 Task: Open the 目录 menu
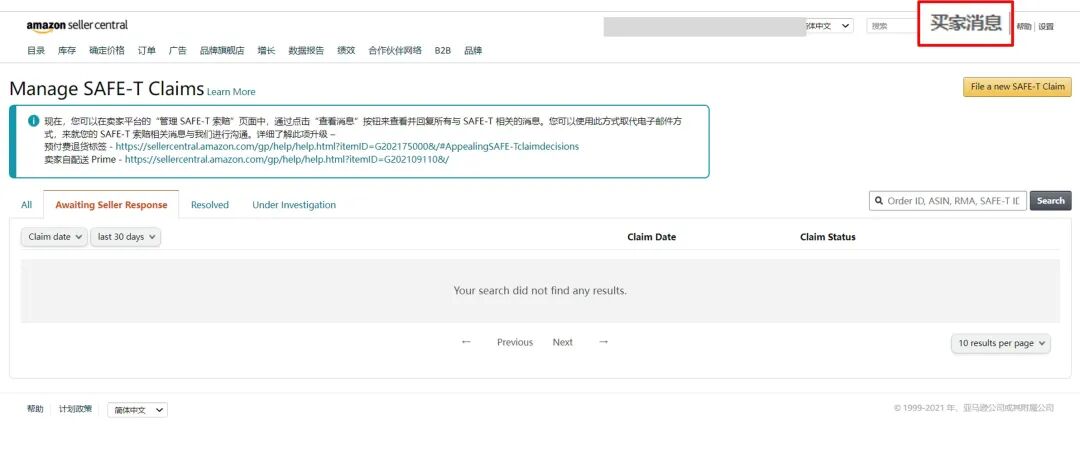click(x=36, y=50)
